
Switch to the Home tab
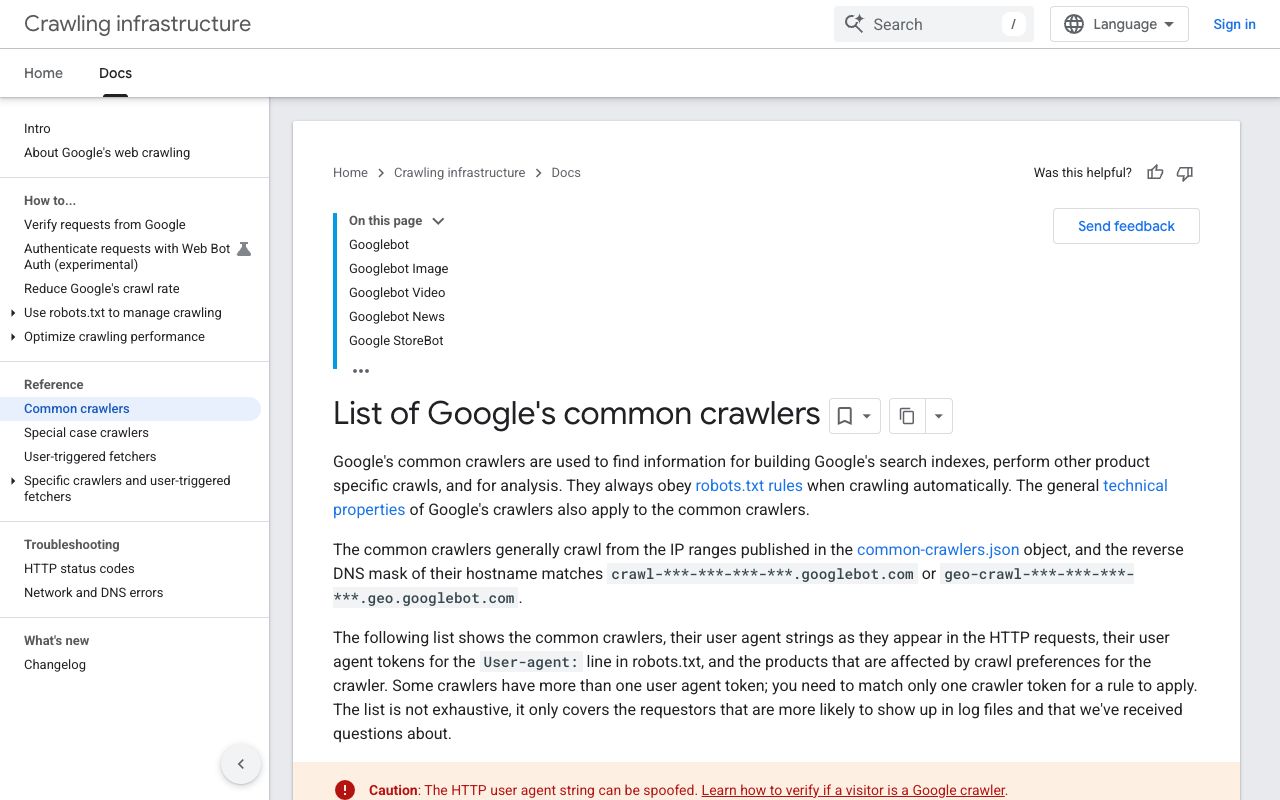[x=43, y=73]
